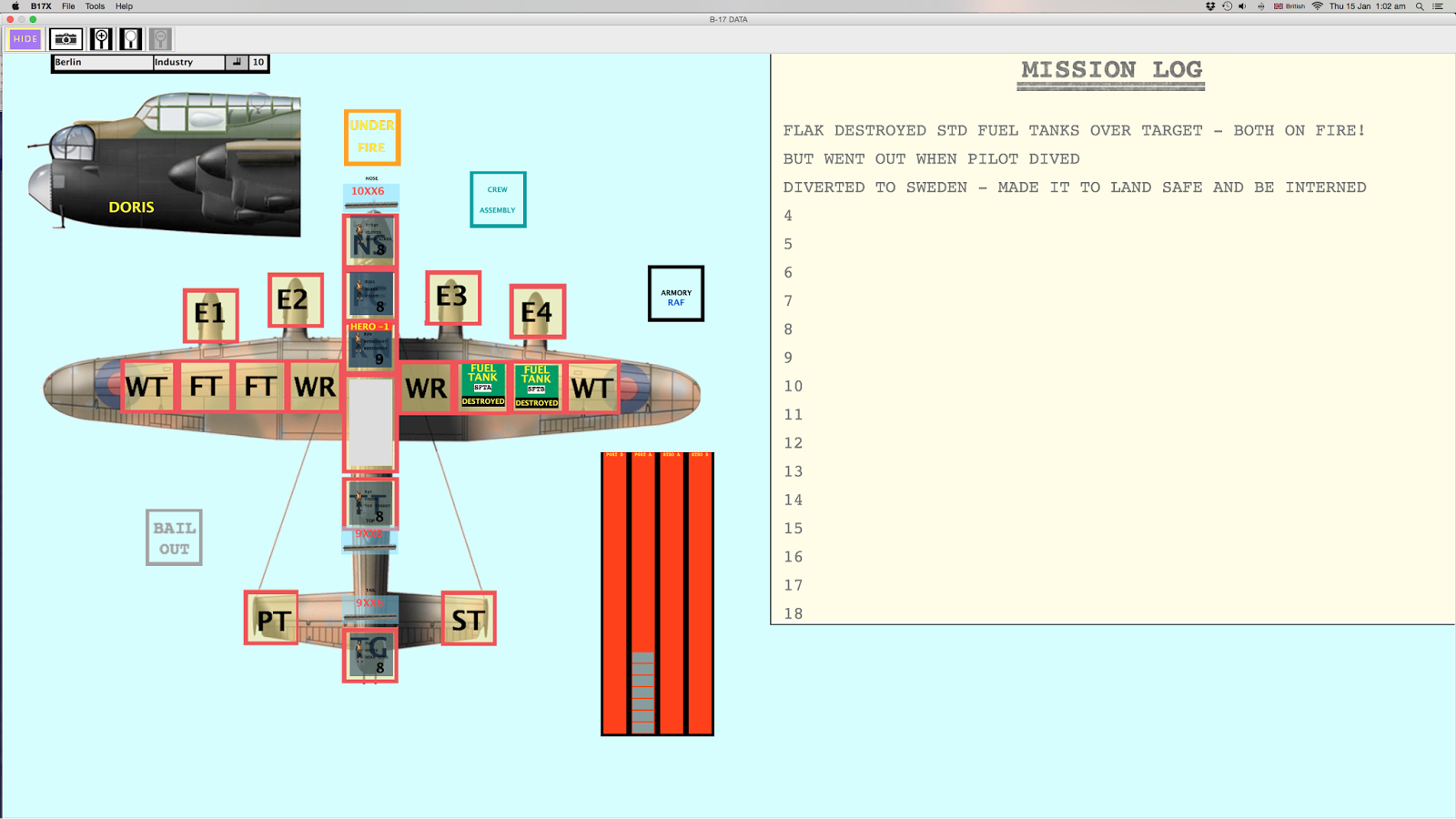Screen dimensions: 1456x819
Task: Select the outer port FT fuel tank
Action: (204, 387)
